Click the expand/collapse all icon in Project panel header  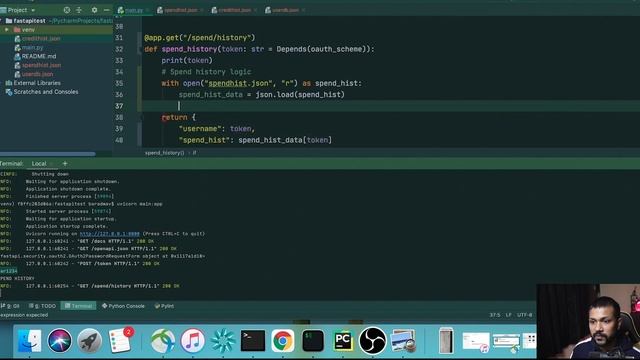tap(79, 10)
